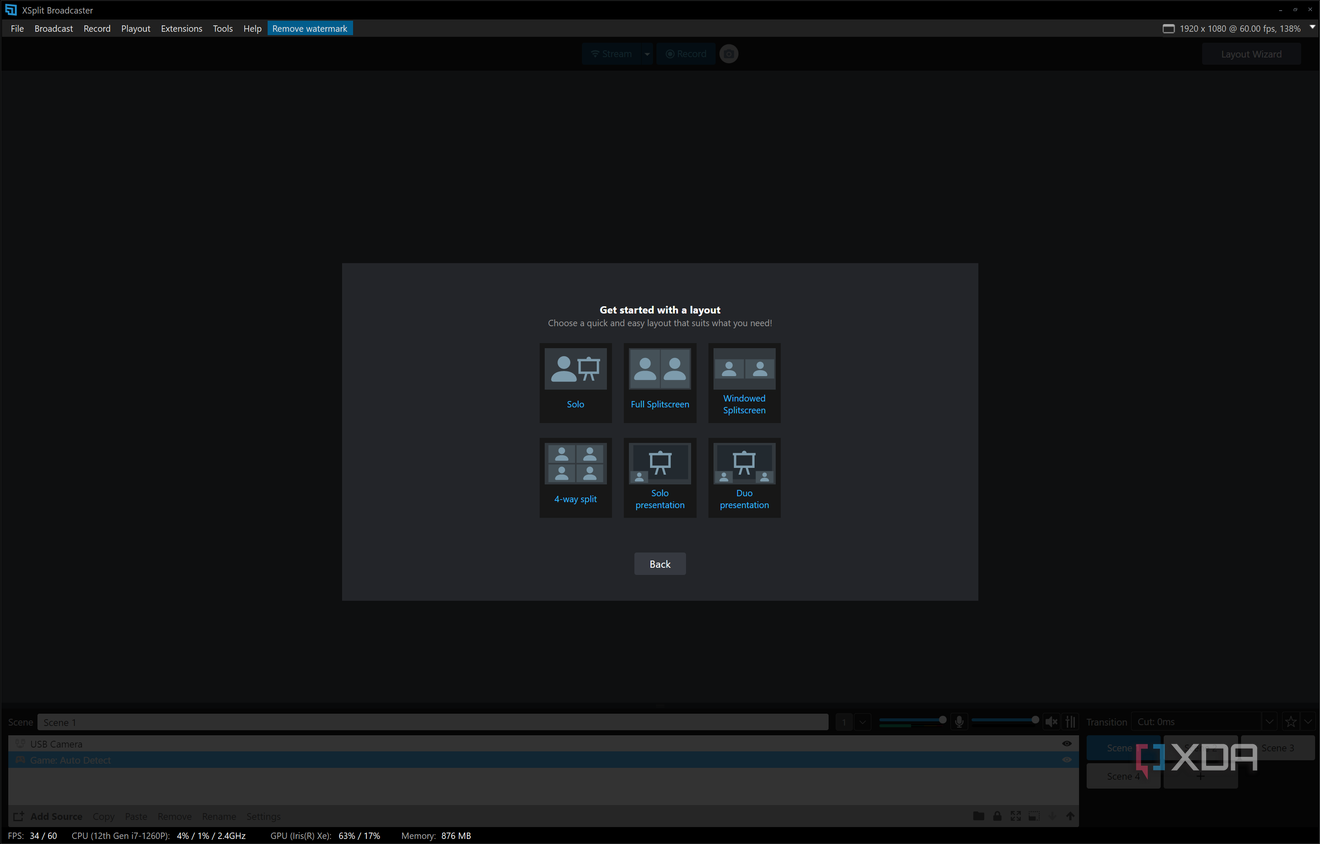Click the folder icon in sources toolbar
Viewport: 1320px width, 844px height.
coord(979,817)
